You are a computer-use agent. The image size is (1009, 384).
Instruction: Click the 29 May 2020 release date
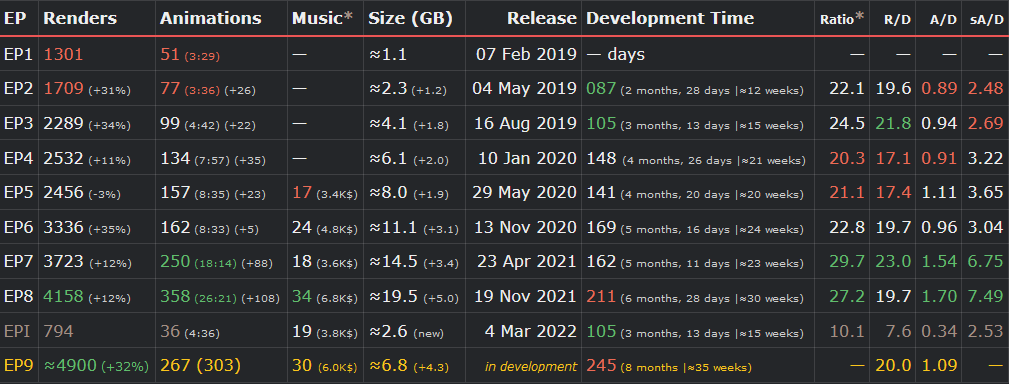524,192
